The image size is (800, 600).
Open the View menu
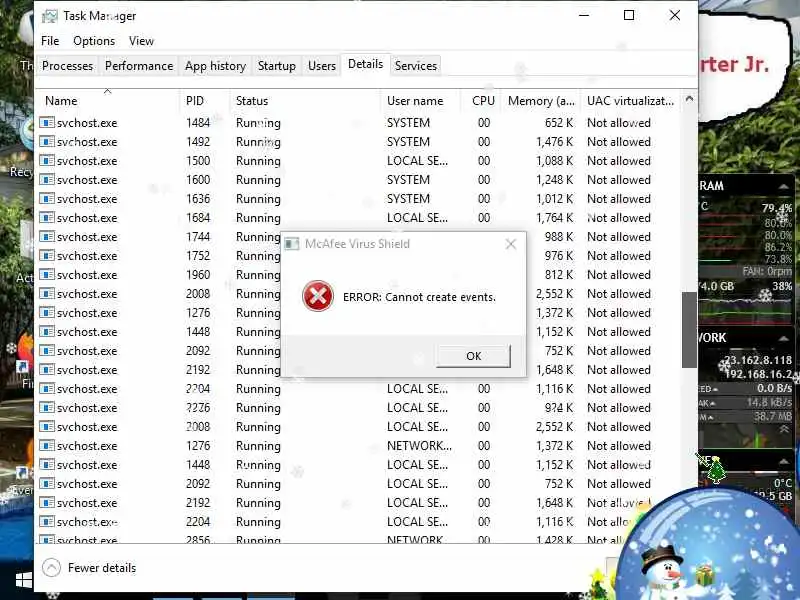[x=141, y=41]
